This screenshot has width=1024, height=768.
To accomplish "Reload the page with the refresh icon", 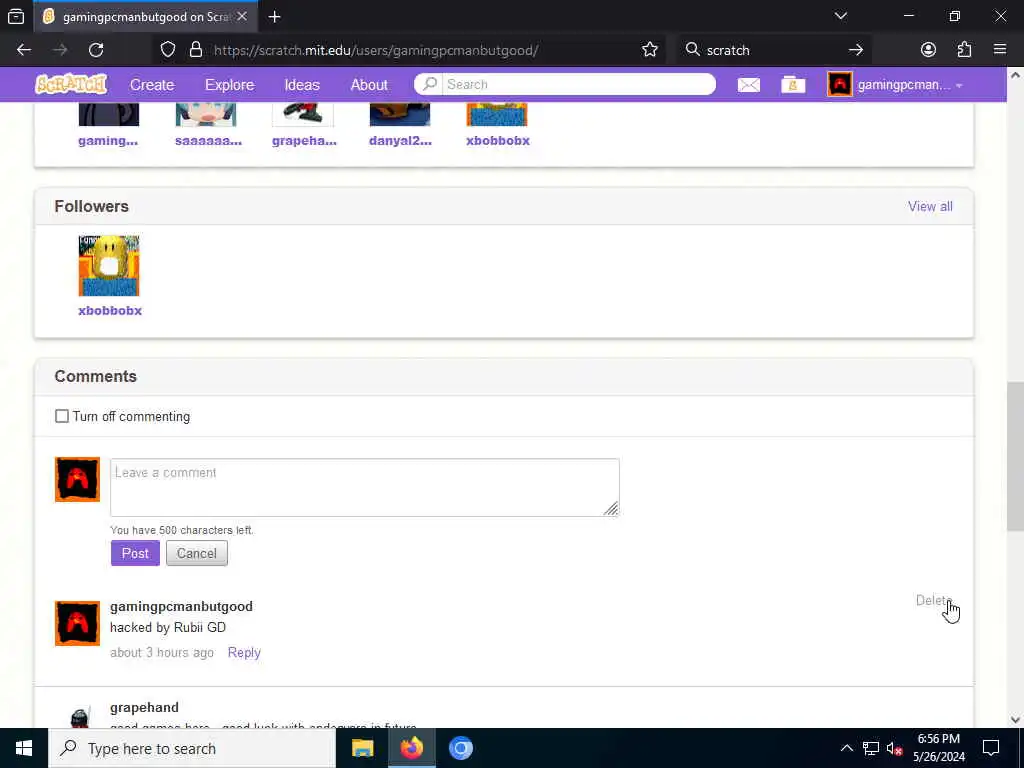I will tap(96, 50).
